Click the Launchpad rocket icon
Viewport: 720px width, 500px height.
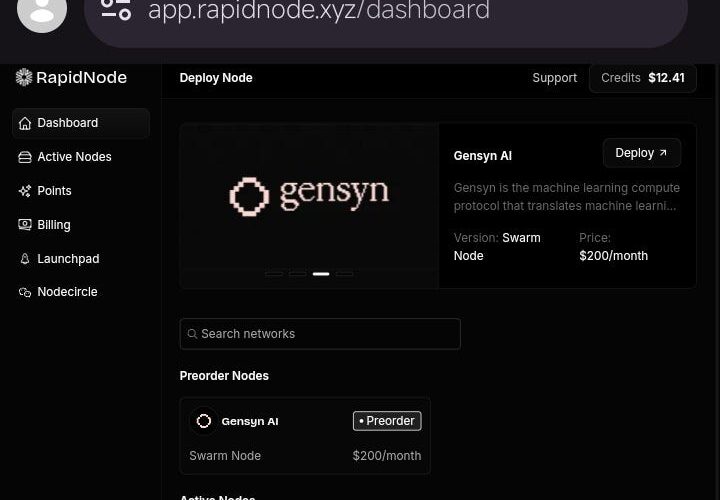click(x=25, y=259)
